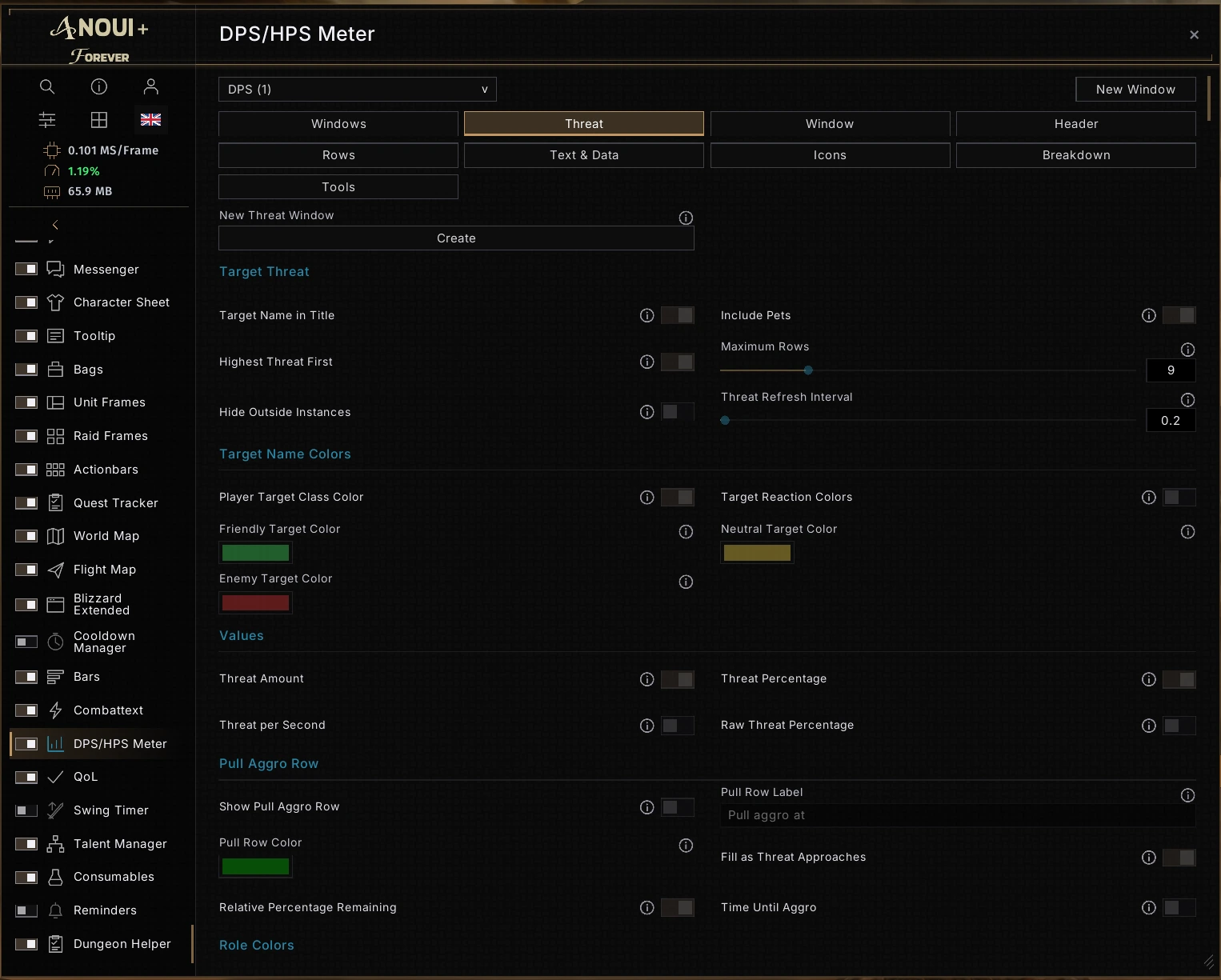The width and height of the screenshot is (1221, 980).
Task: Open the Friendly Target Color green swatch
Action: pos(255,553)
